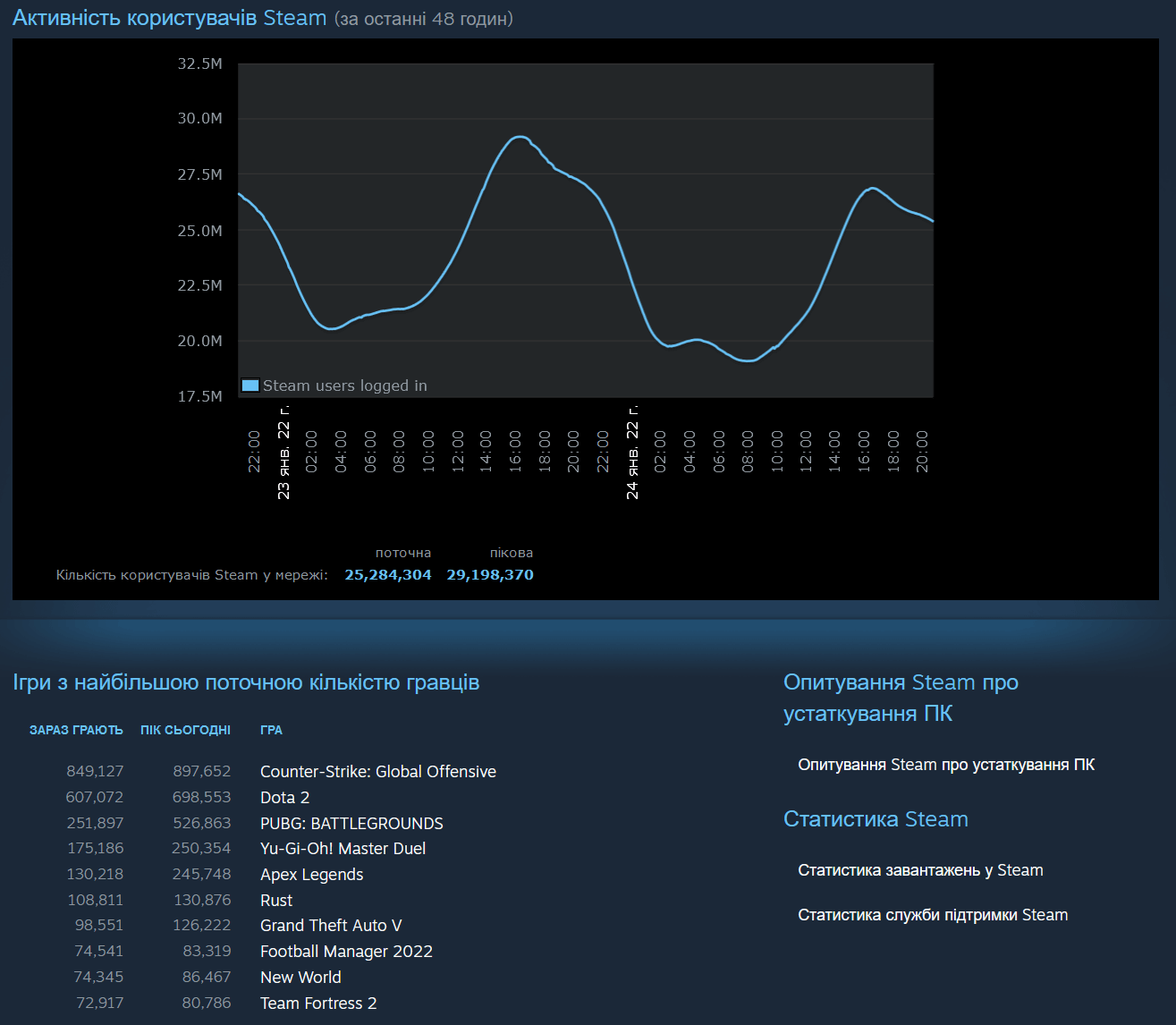Open the Steam hardware survey link
Image resolution: width=1176 pixels, height=1025 pixels.
click(946, 765)
